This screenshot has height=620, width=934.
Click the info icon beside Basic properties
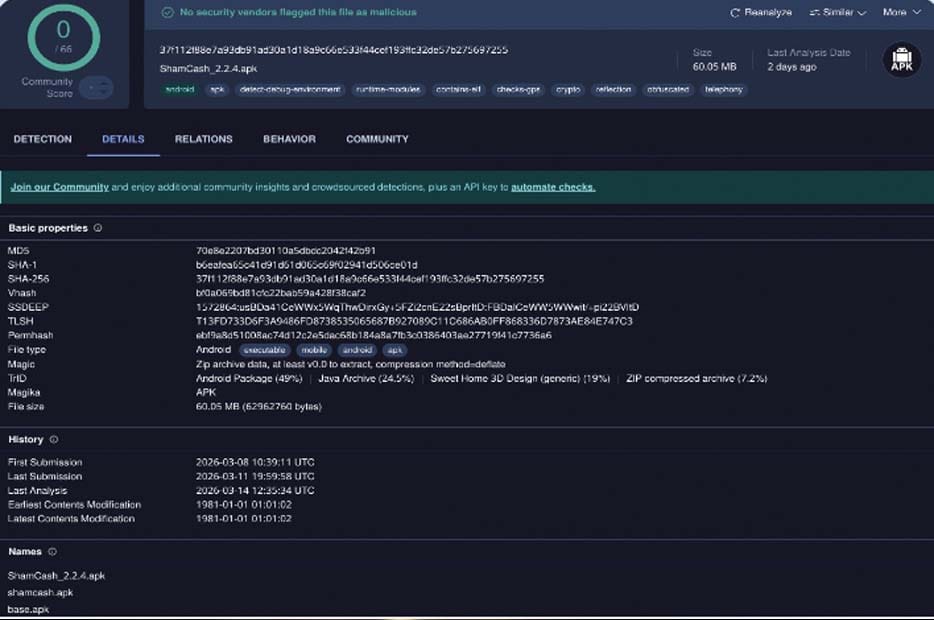pyautogui.click(x=98, y=228)
